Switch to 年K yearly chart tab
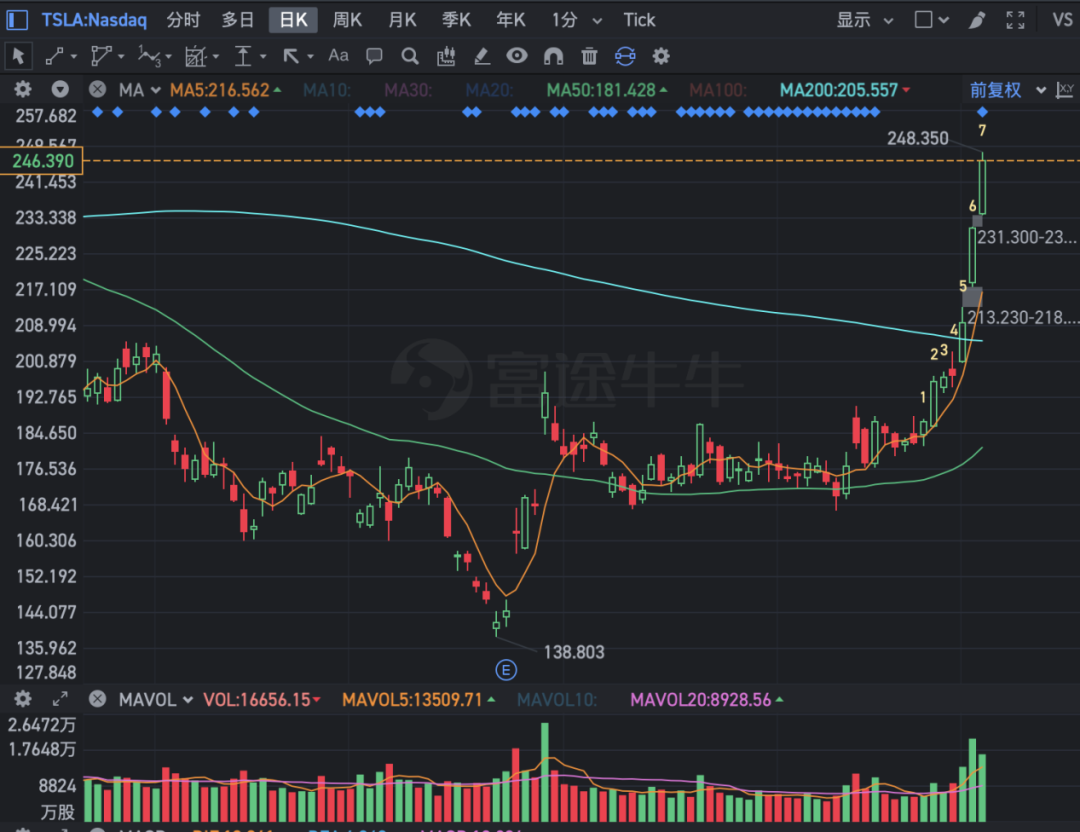1080x832 pixels. coord(511,20)
